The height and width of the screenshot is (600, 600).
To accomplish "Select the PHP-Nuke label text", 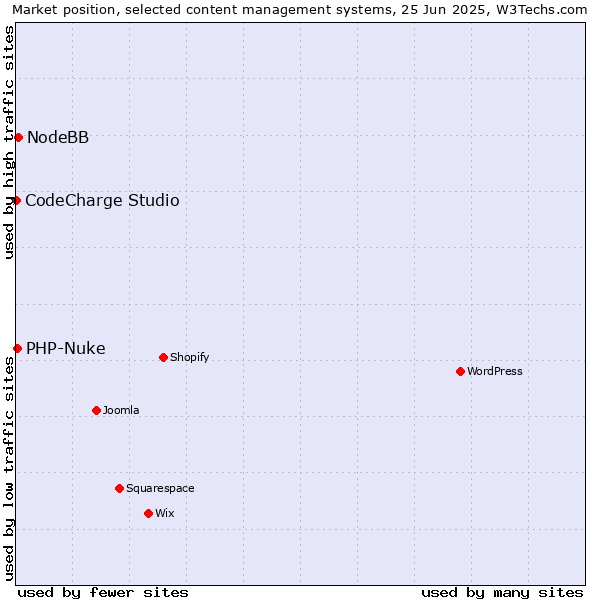I will 65,348.
